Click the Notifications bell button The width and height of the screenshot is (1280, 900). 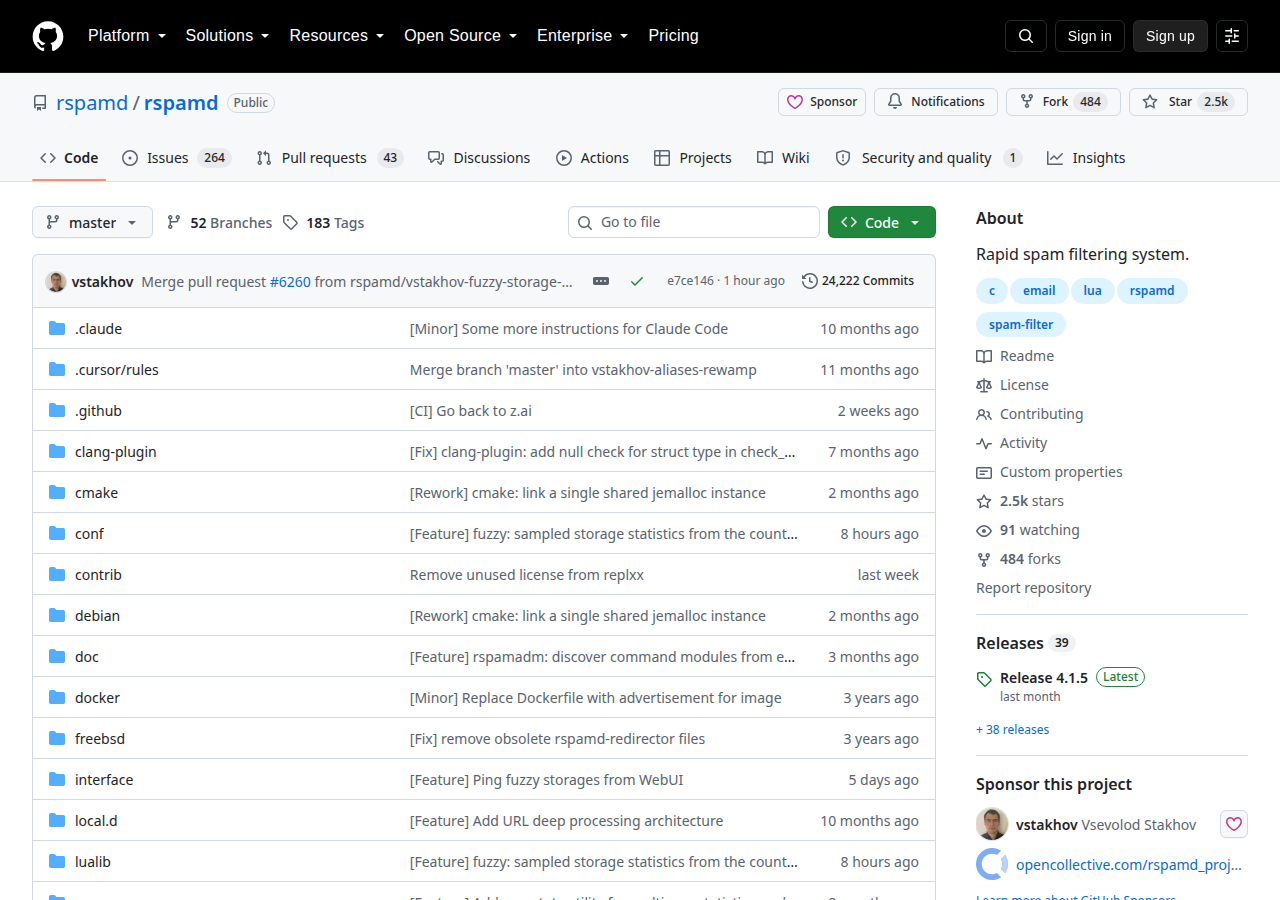tap(936, 102)
